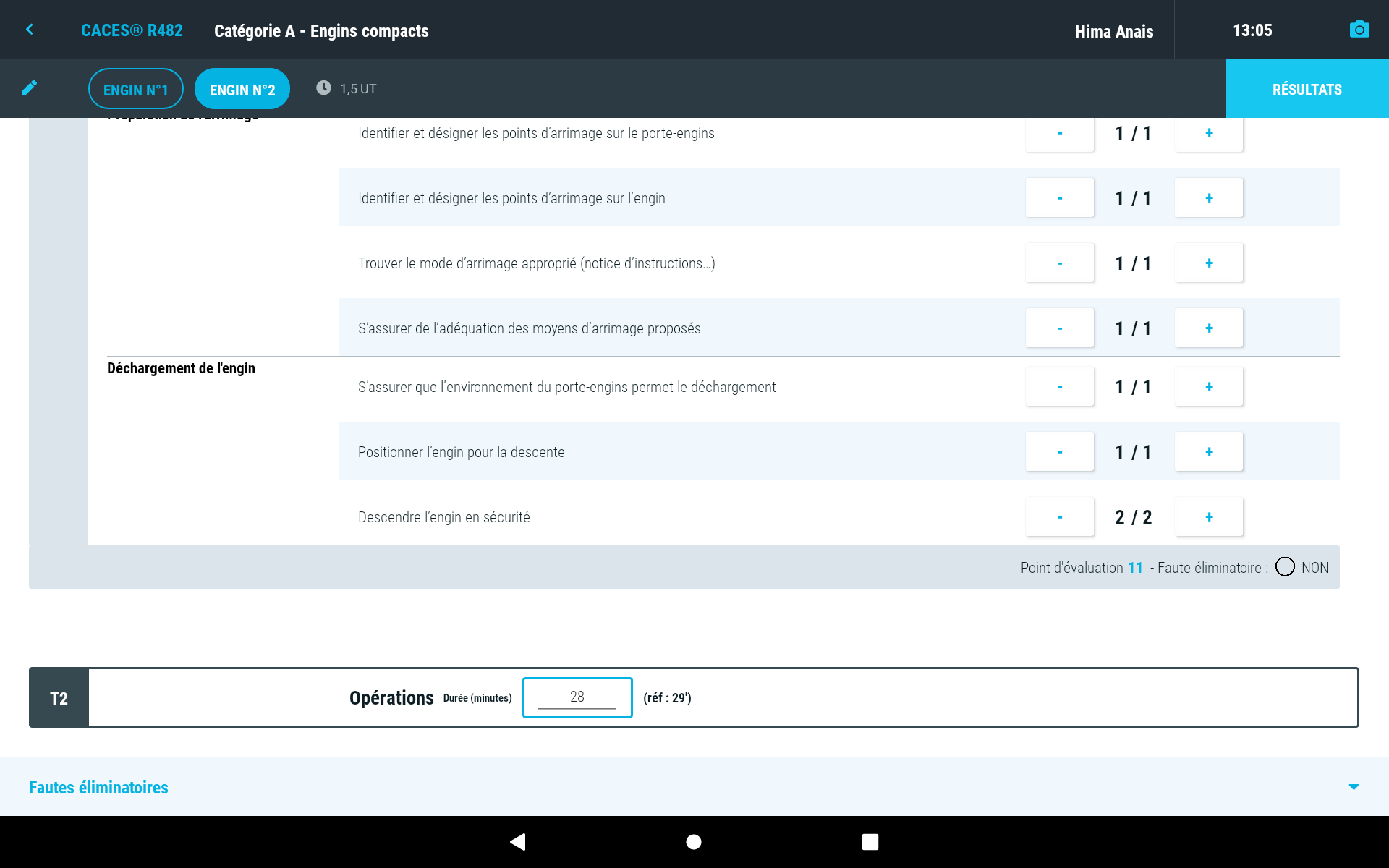1389x868 pixels.
Task: Increase score for points d'arrimage sur l'engin
Action: (1209, 197)
